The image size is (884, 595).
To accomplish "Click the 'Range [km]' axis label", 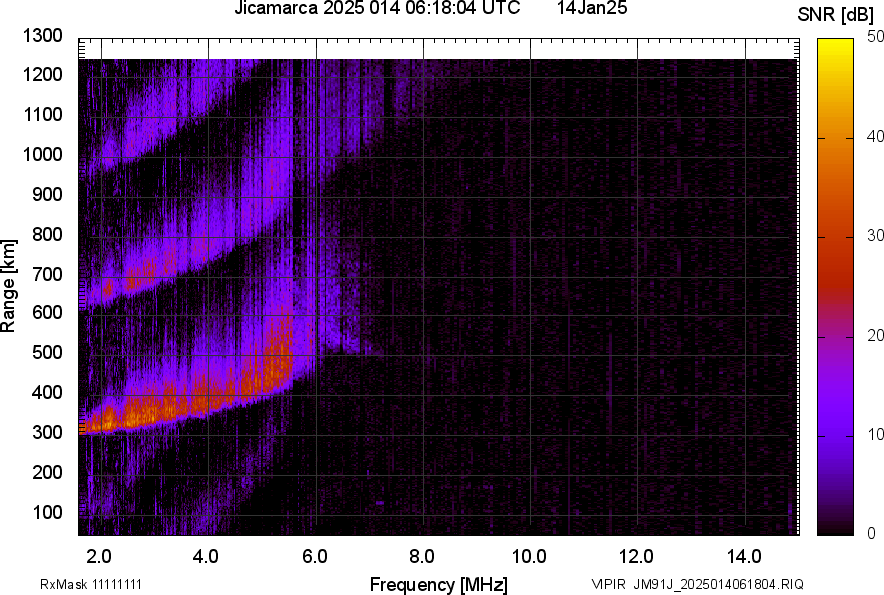I will (8, 286).
